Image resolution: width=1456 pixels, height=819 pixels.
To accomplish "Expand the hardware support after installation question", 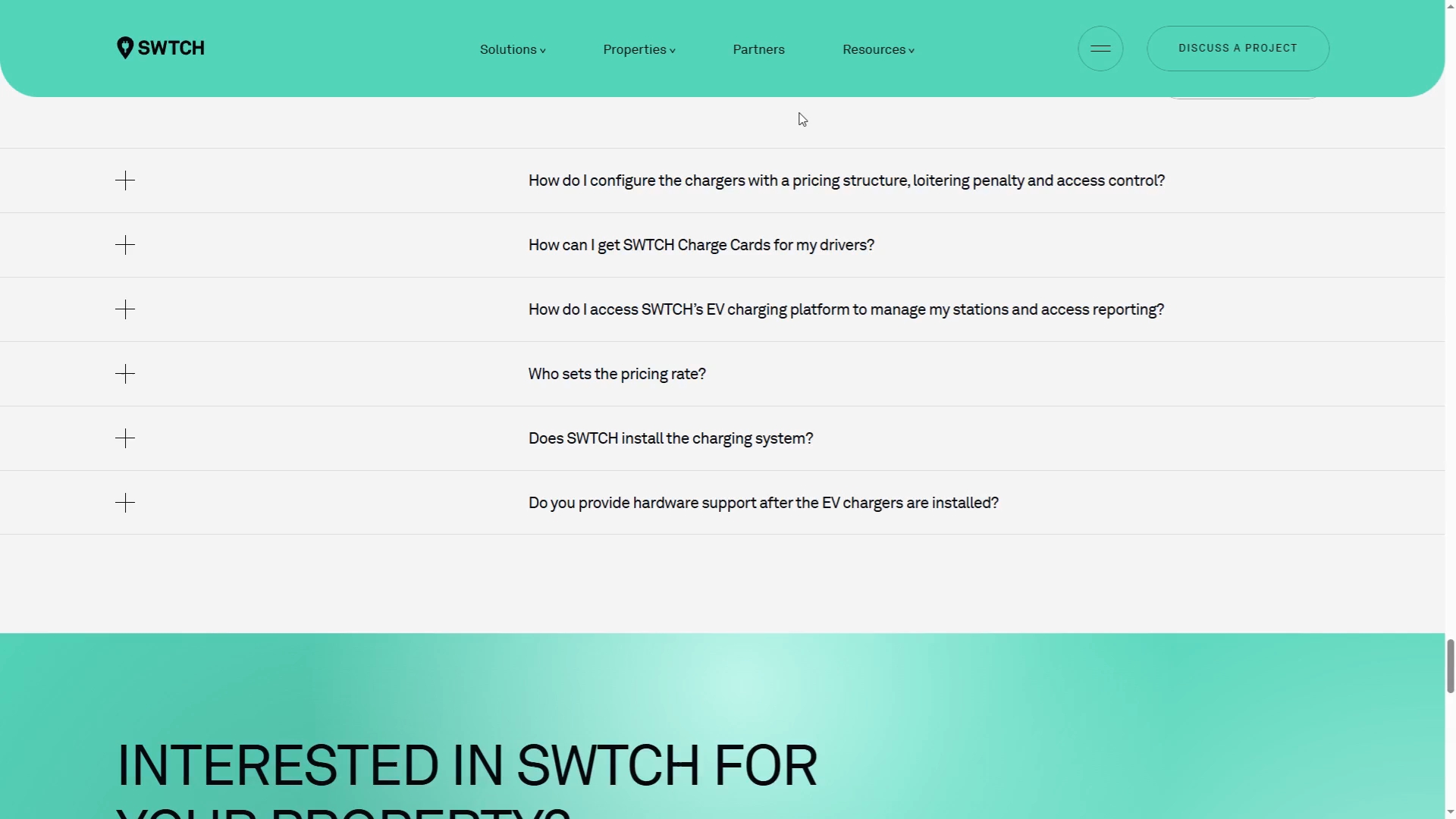I will point(763,503).
